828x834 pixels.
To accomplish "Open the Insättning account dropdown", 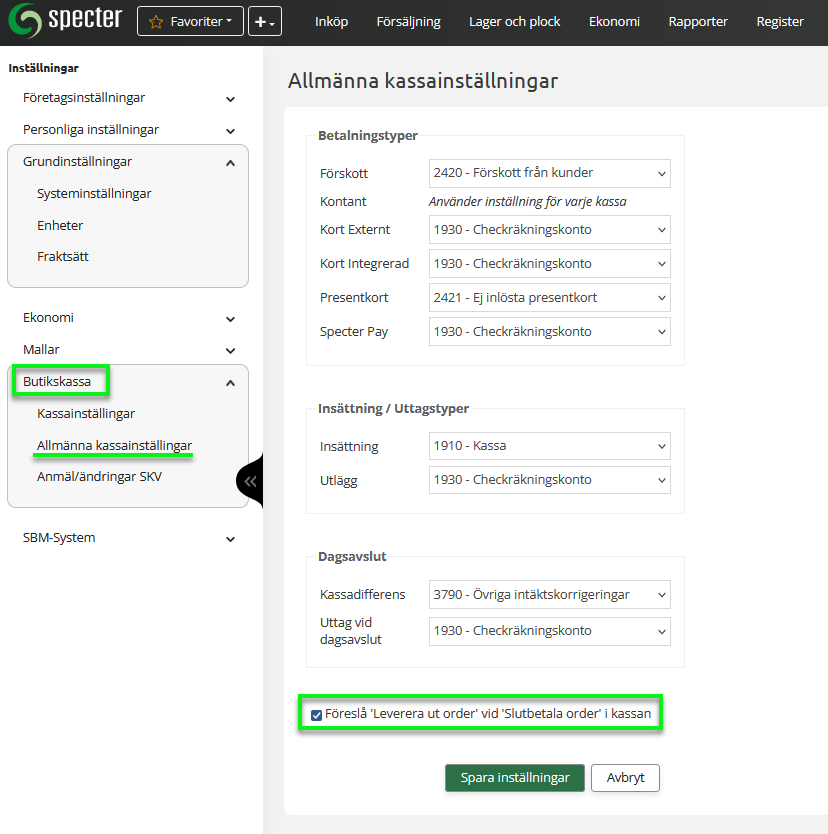I will [549, 446].
